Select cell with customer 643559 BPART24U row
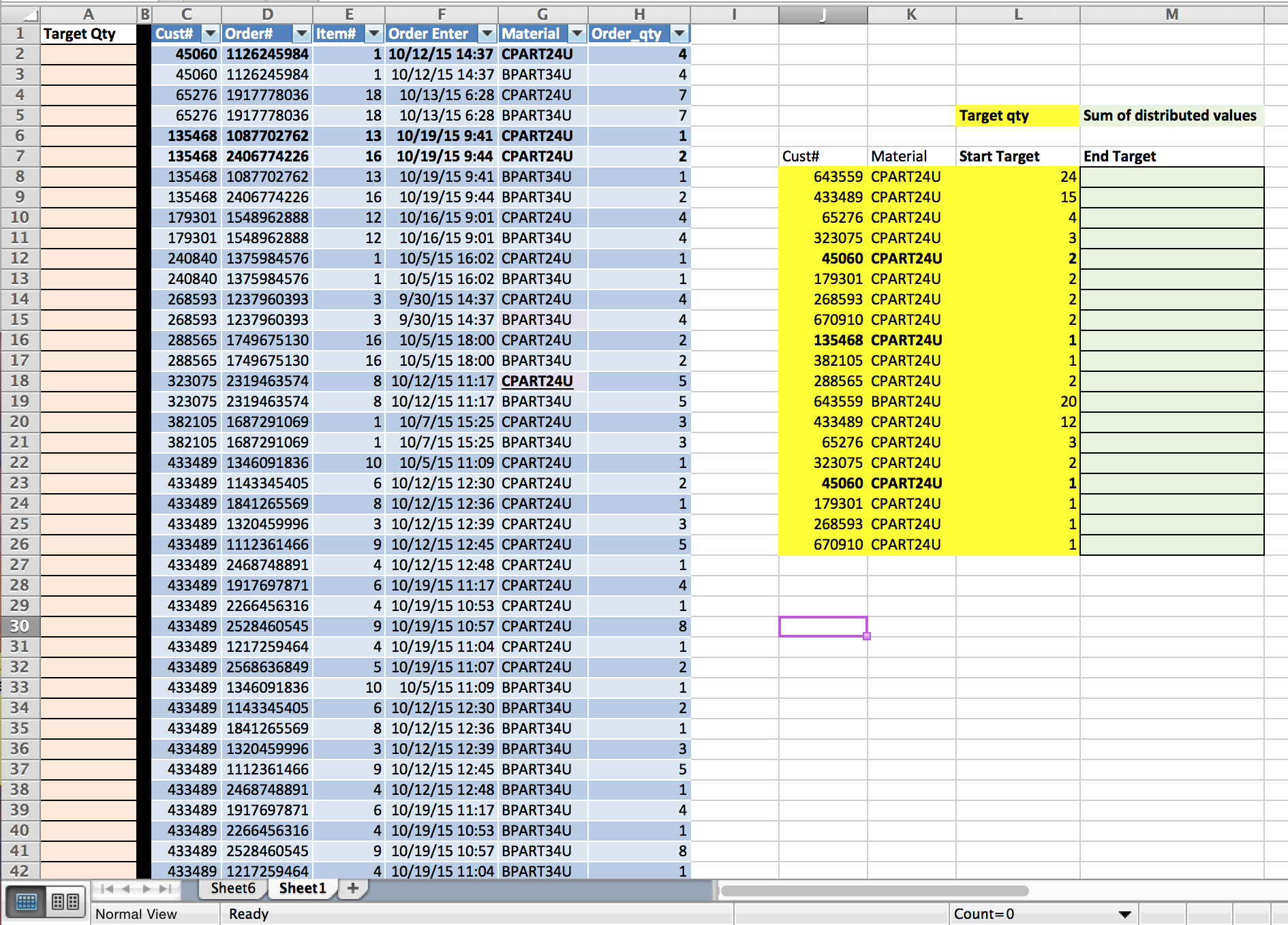 click(x=823, y=402)
